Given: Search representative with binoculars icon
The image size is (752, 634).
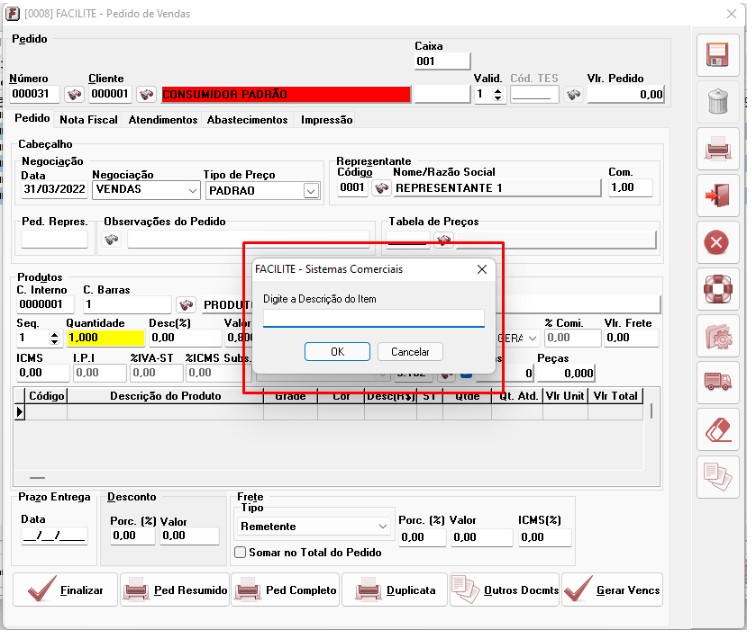Looking at the screenshot, I should [381, 188].
